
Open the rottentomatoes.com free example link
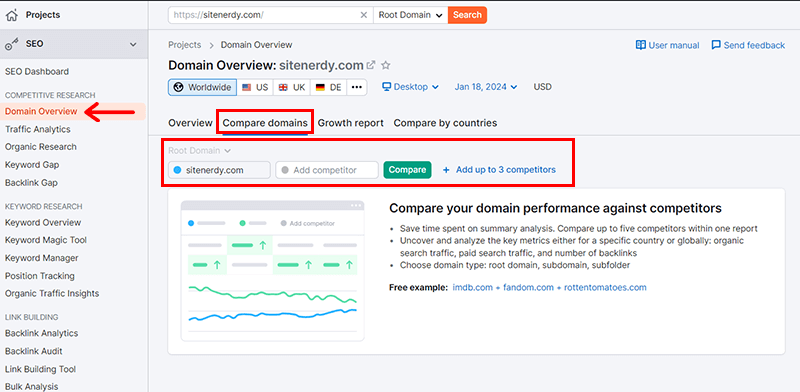click(605, 287)
